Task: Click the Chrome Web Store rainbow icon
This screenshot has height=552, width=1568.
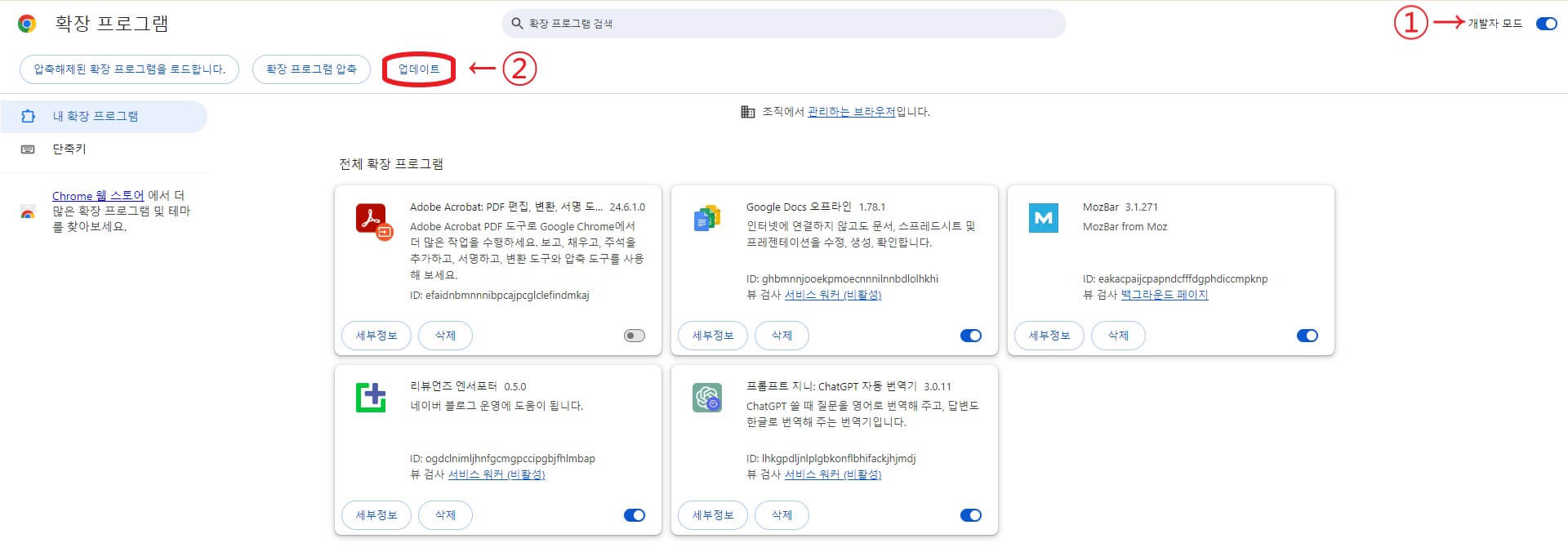Action: 28,211
